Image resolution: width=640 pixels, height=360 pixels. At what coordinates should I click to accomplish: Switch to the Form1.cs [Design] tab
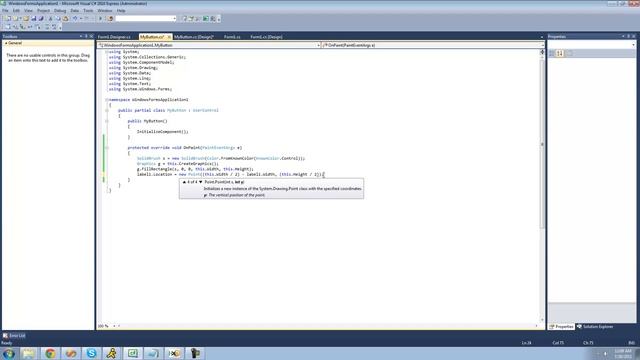266,37
